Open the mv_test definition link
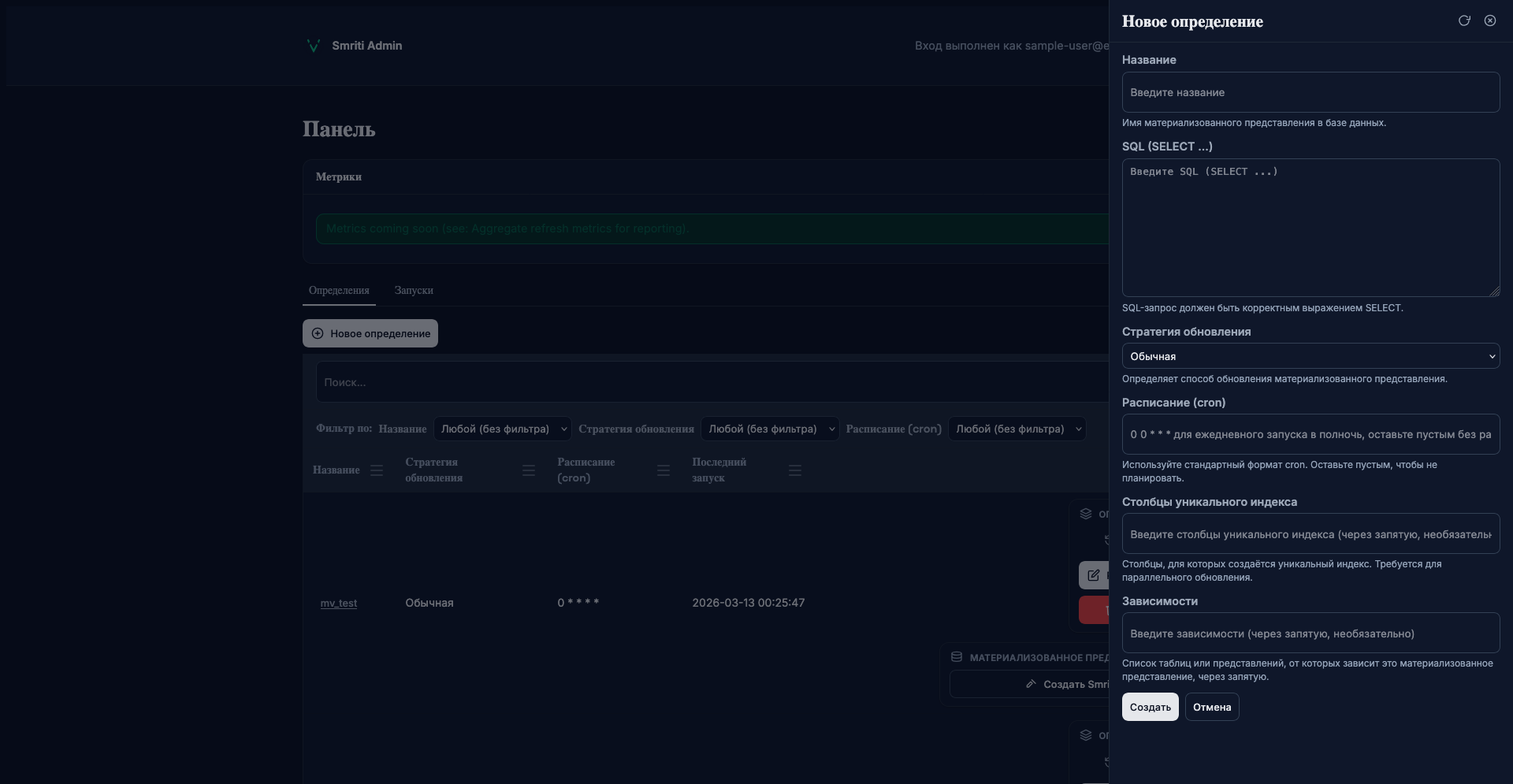 pyautogui.click(x=339, y=604)
